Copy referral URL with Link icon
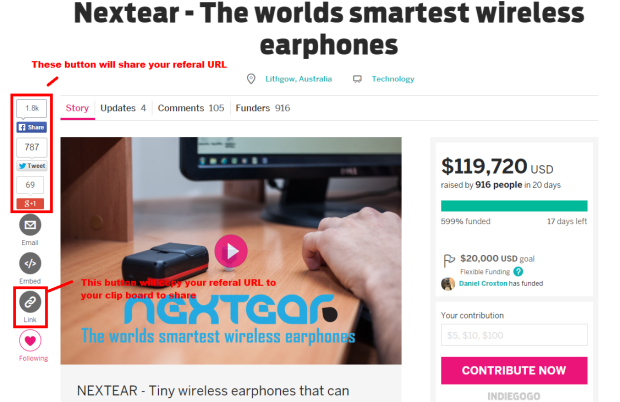 (30, 302)
